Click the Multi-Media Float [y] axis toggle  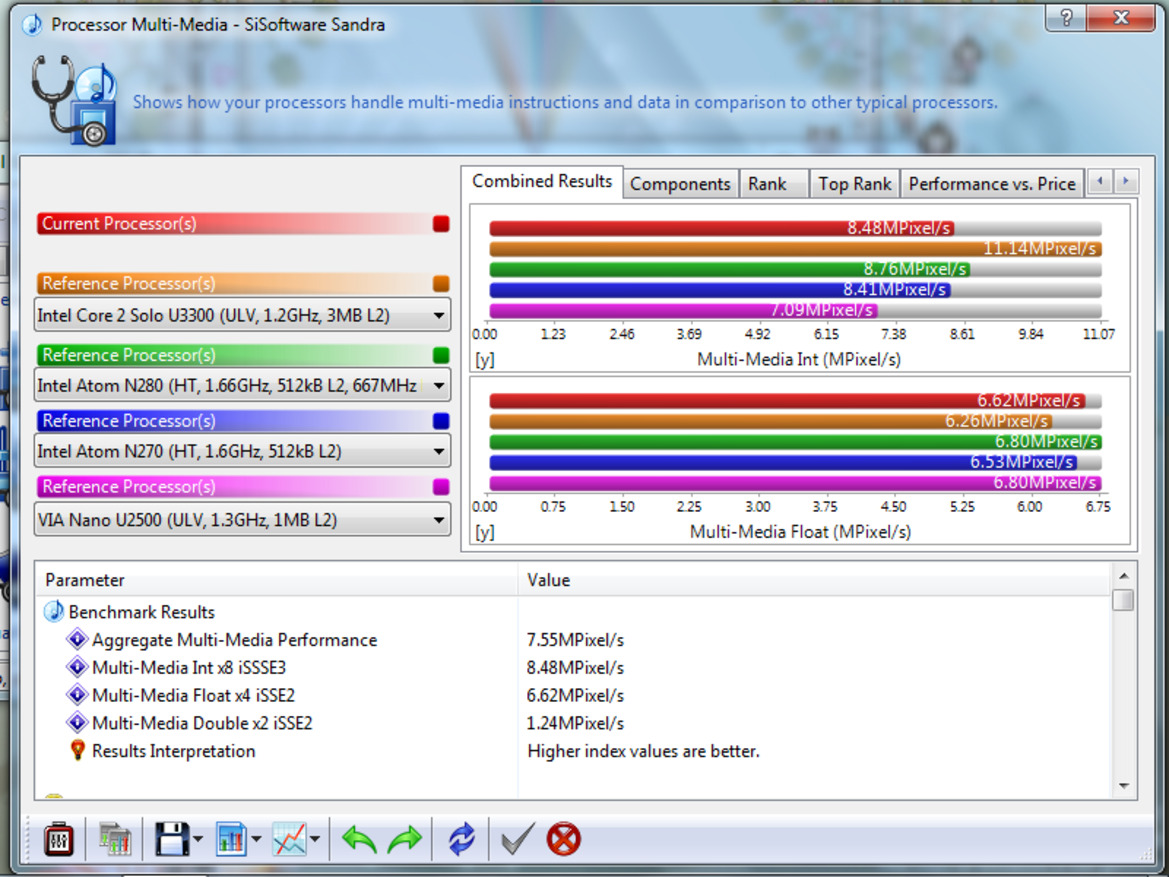click(485, 532)
